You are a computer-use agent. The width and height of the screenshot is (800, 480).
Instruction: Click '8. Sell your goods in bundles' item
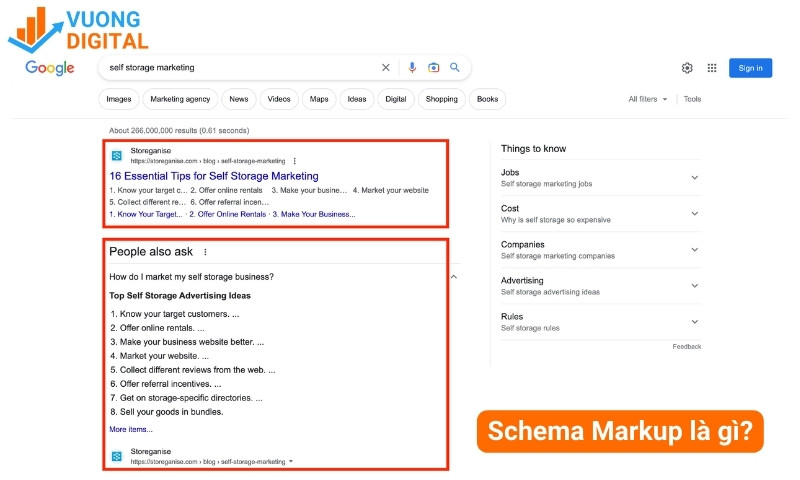pyautogui.click(x=166, y=412)
